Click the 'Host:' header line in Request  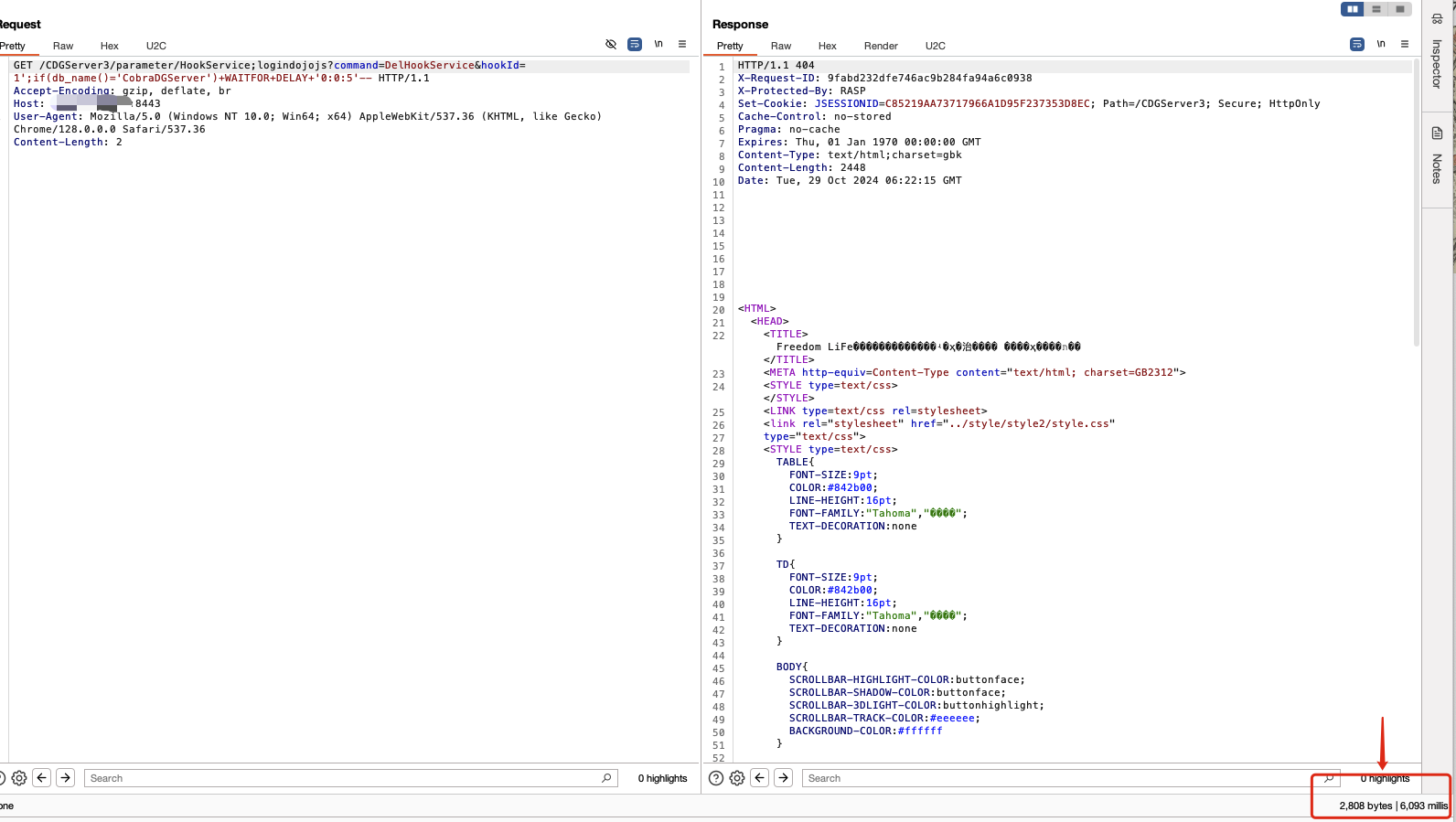[87, 103]
